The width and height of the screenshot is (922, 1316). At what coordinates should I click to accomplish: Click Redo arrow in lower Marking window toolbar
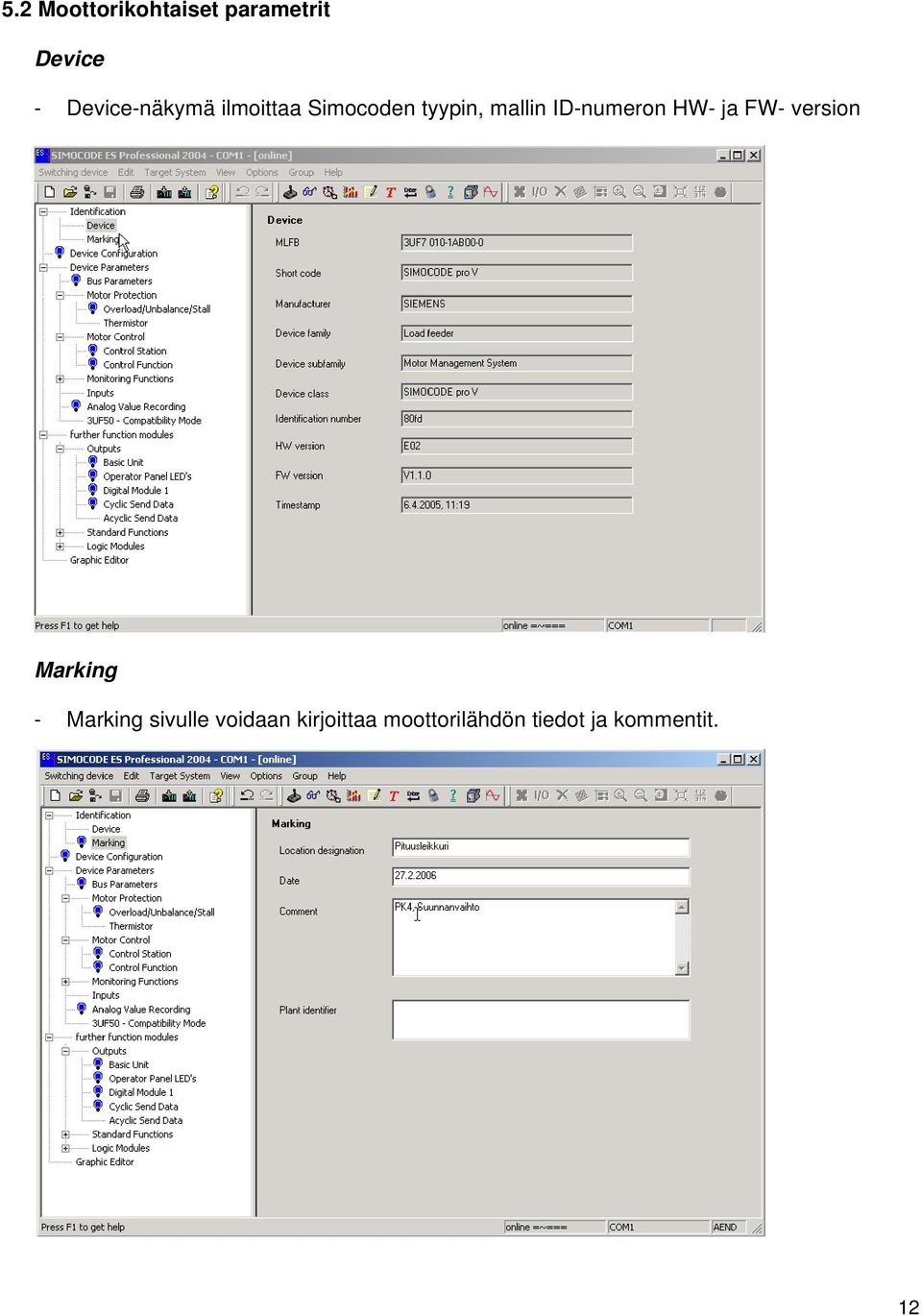pos(267,795)
